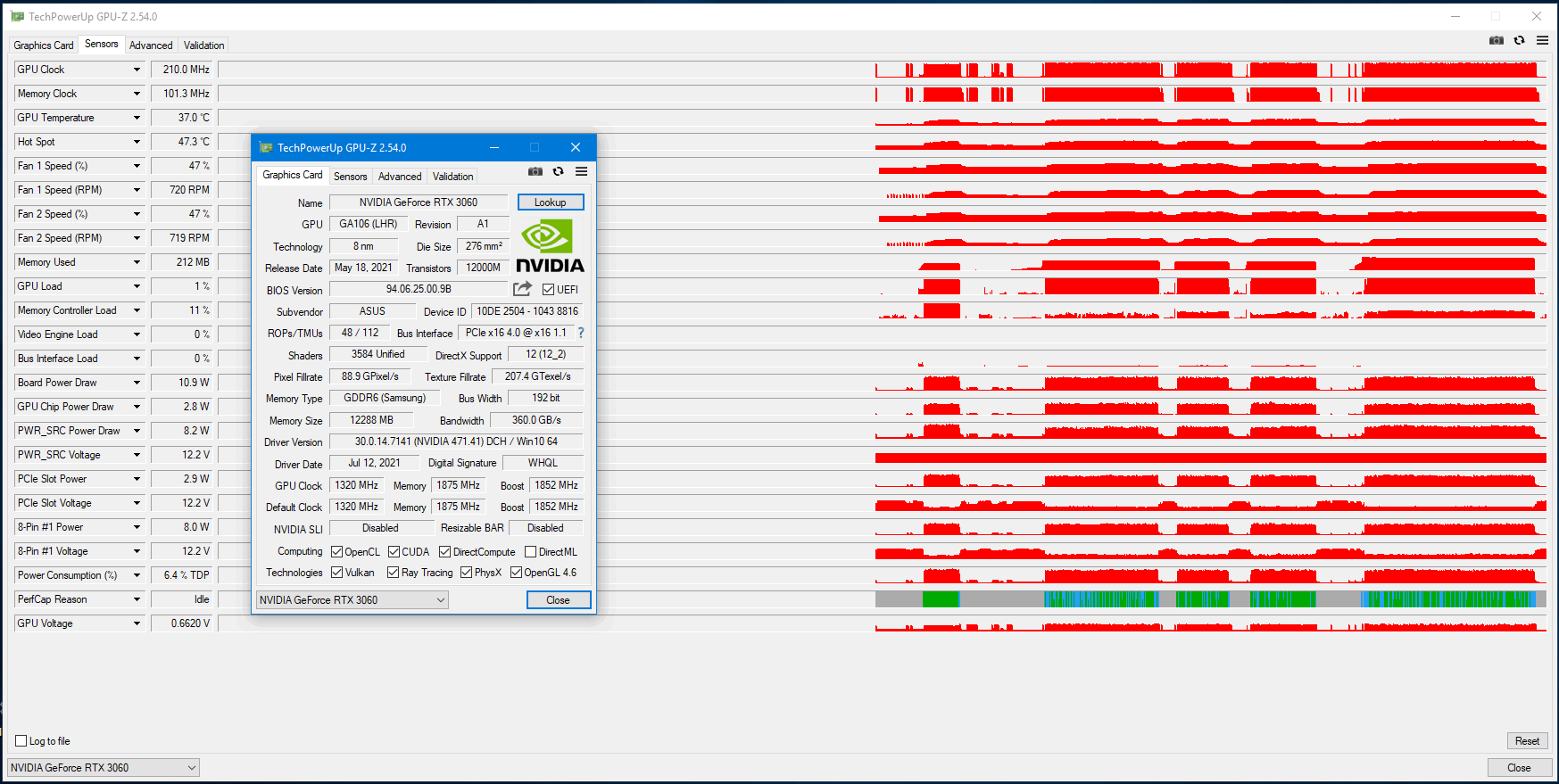Toggle the Ray Tracing checkbox
This screenshot has height=784, width=1559.
point(394,573)
